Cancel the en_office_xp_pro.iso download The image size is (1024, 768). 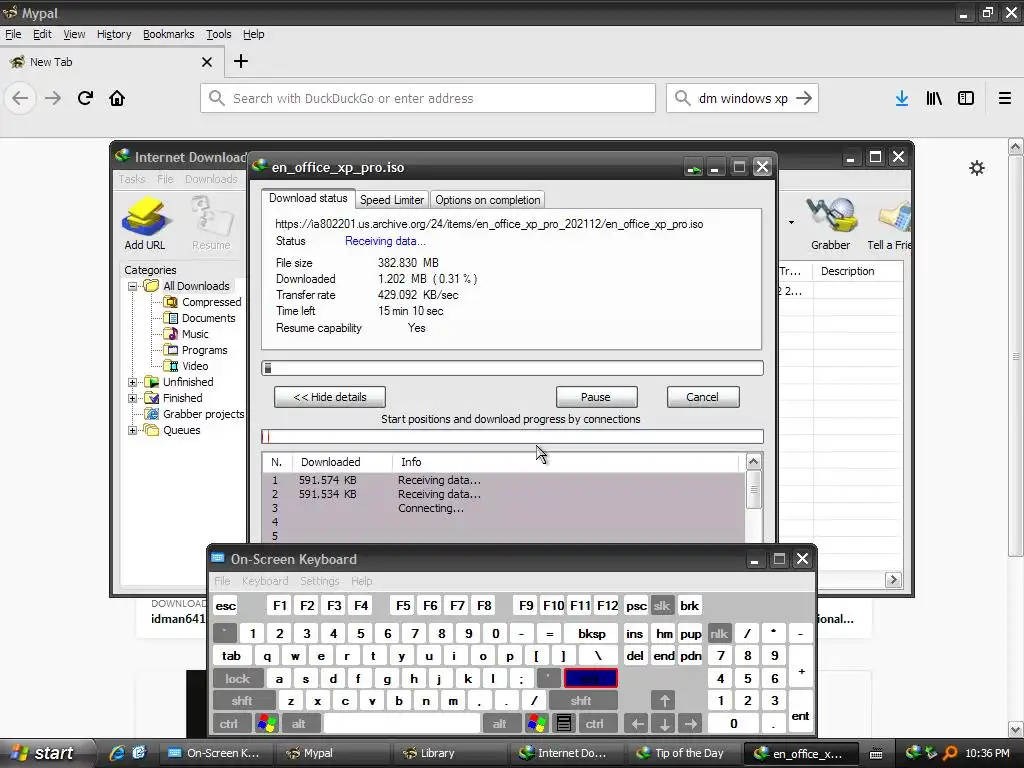pos(703,397)
